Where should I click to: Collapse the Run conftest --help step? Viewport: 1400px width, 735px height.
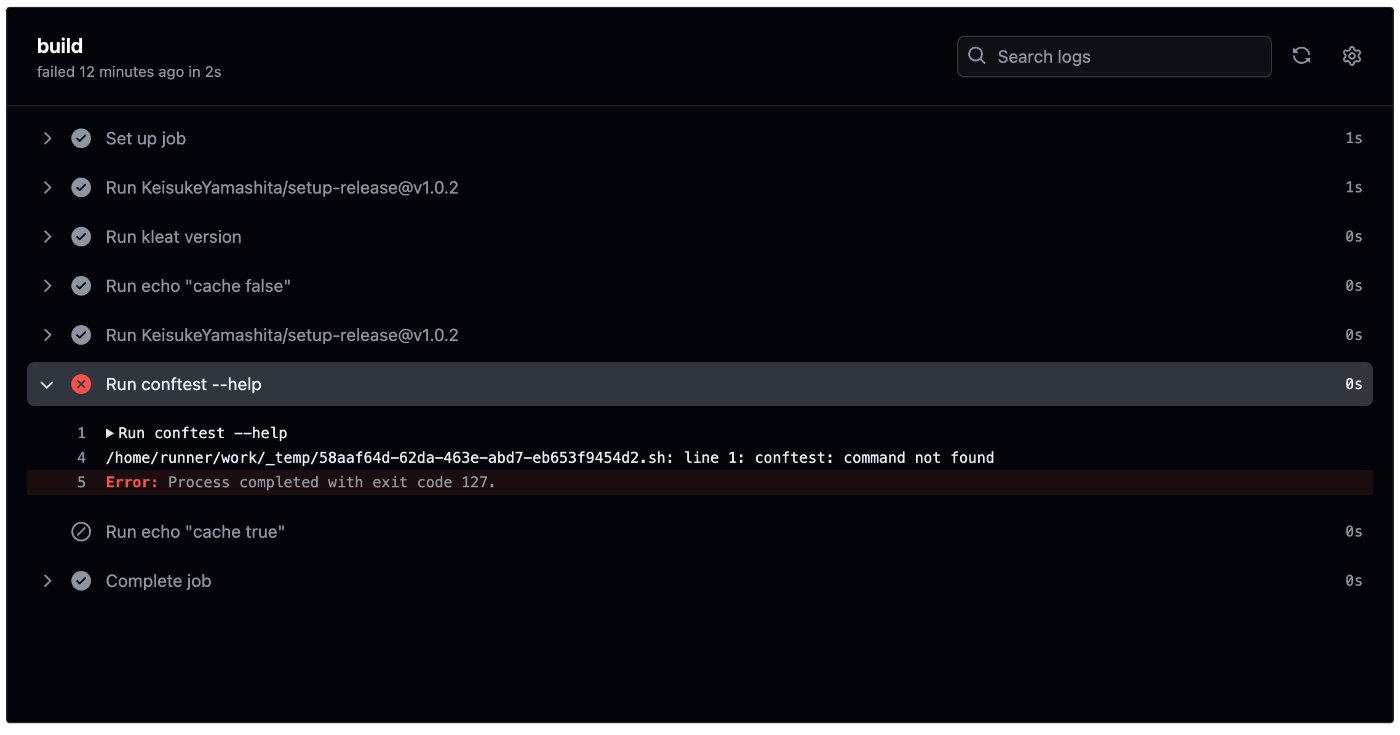click(47, 383)
